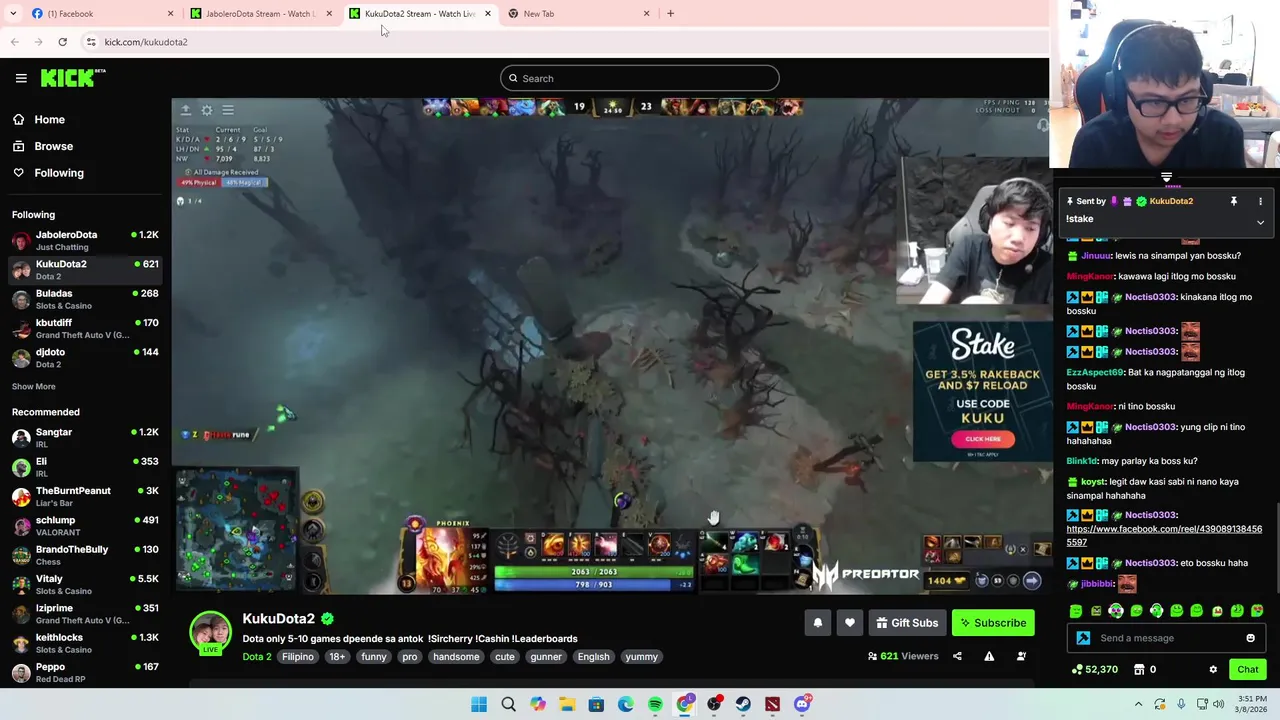The width and height of the screenshot is (1280, 720).
Task: Open Vitaly recommended channel
Action: 85,584
